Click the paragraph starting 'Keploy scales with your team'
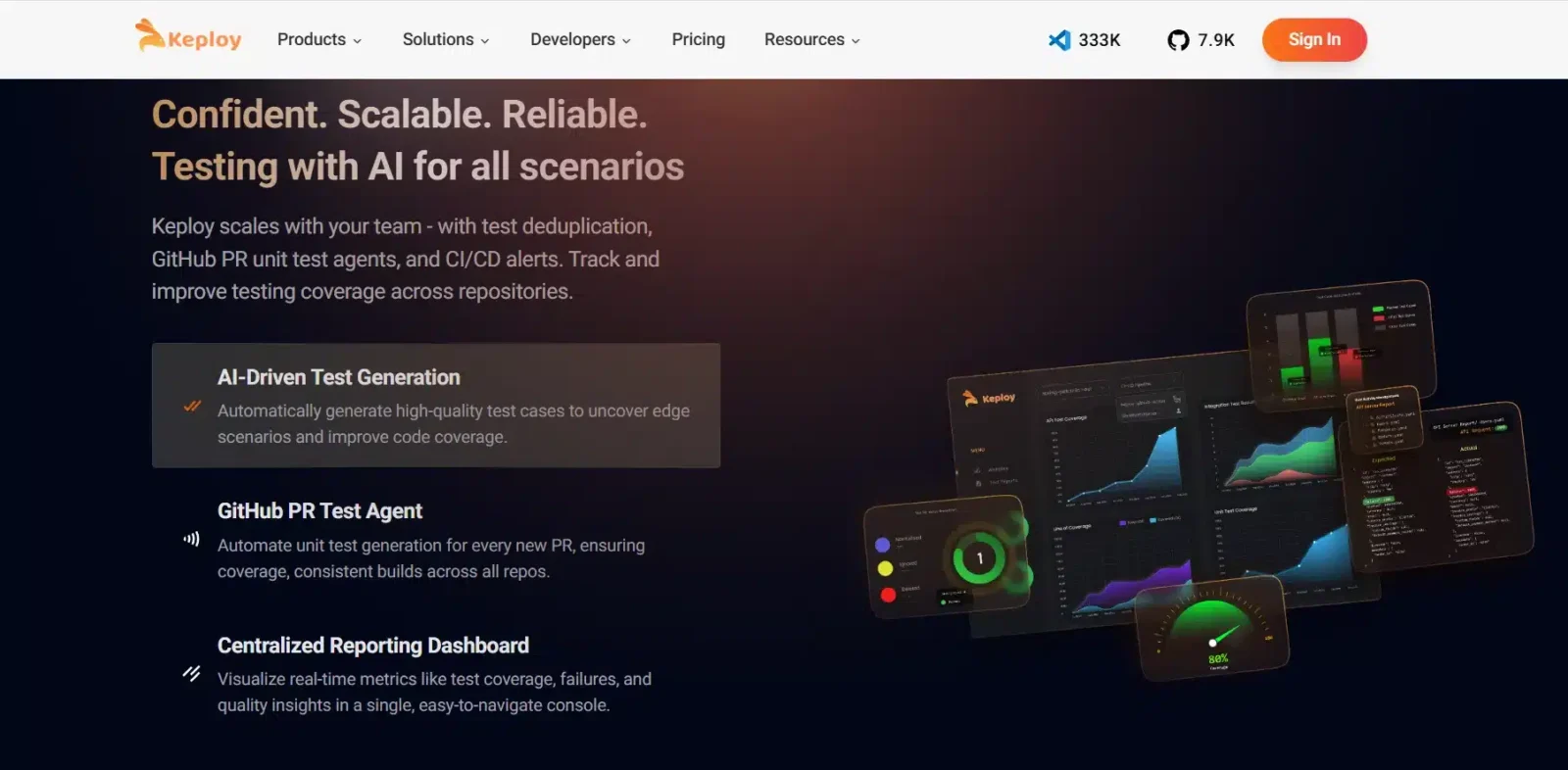The height and width of the screenshot is (770, 1568). pos(406,259)
